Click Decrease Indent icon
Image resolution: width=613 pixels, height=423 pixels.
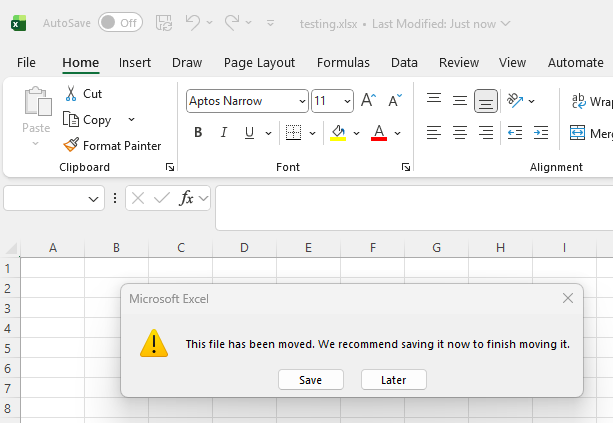[515, 133]
